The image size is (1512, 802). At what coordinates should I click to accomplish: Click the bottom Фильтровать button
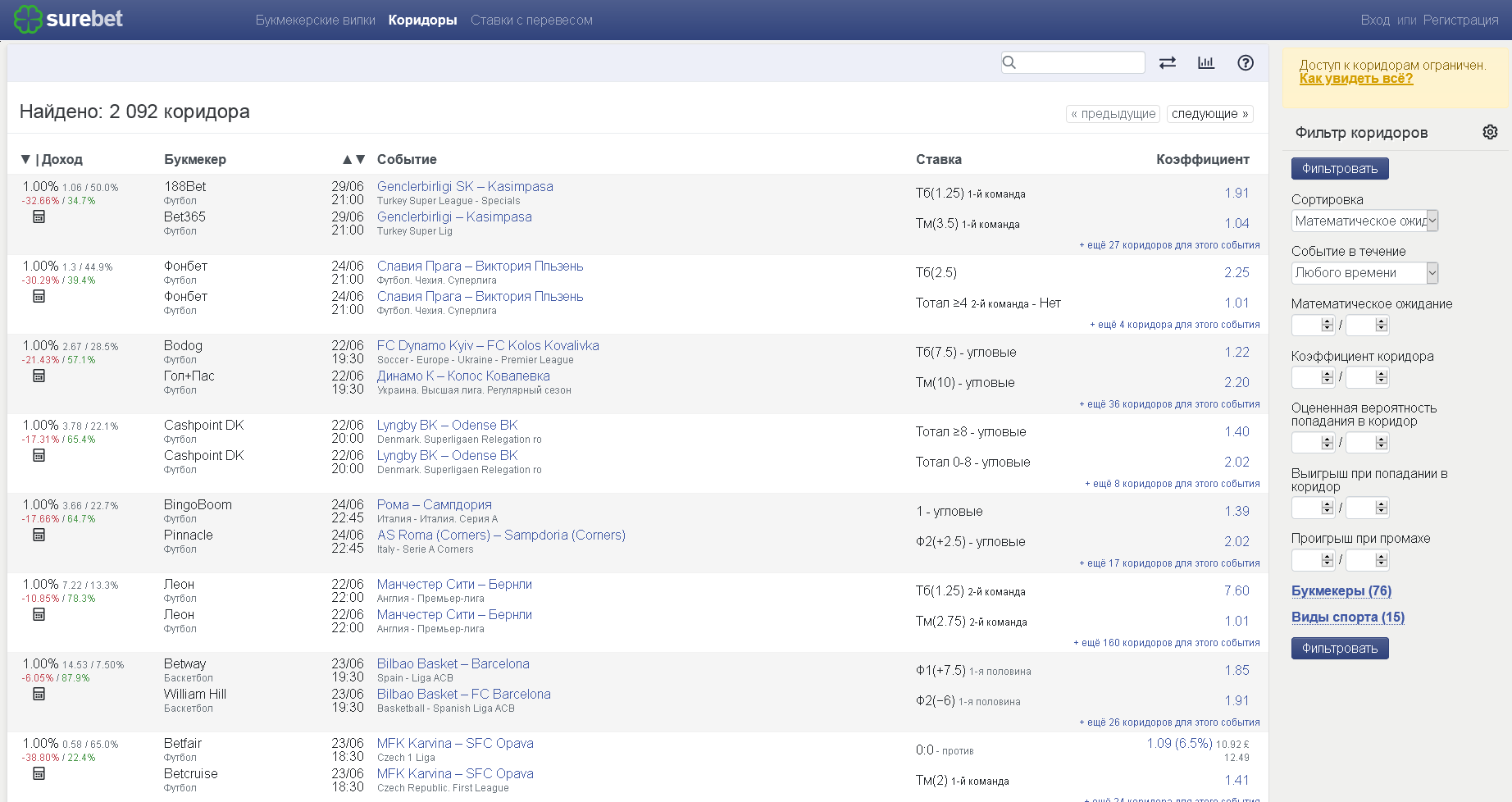pyautogui.click(x=1340, y=648)
